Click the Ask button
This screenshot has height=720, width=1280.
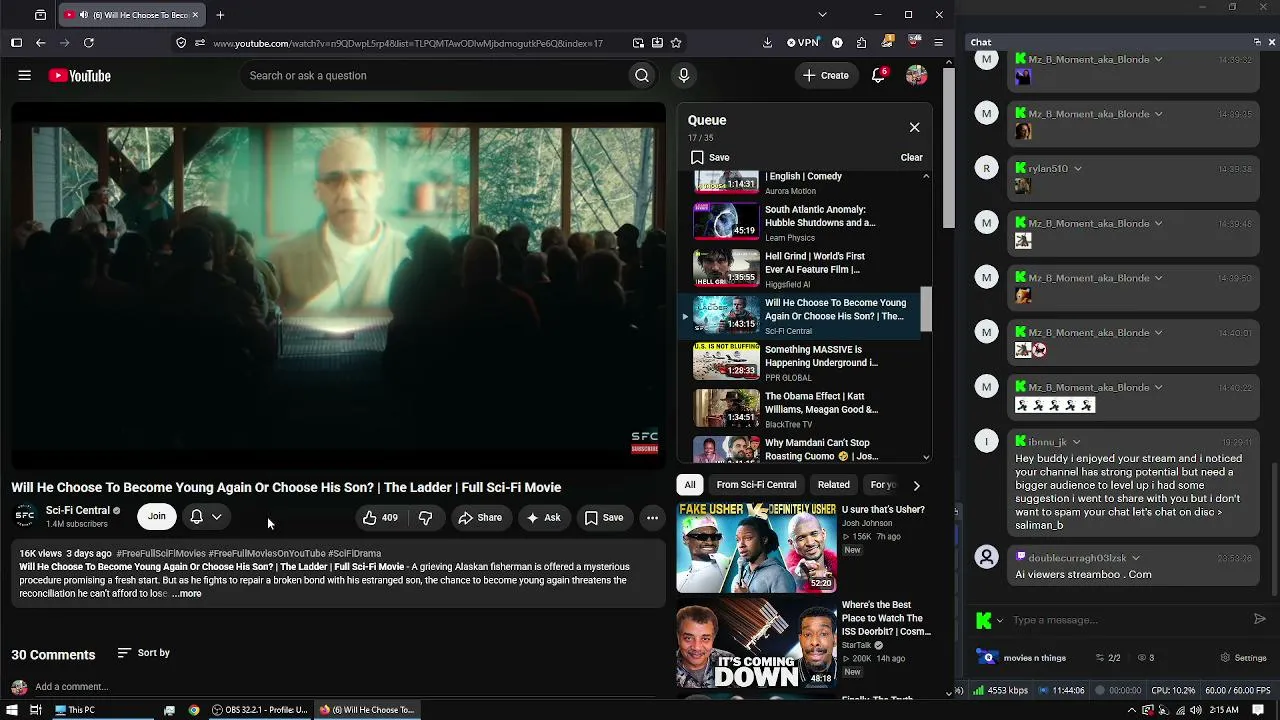point(543,517)
